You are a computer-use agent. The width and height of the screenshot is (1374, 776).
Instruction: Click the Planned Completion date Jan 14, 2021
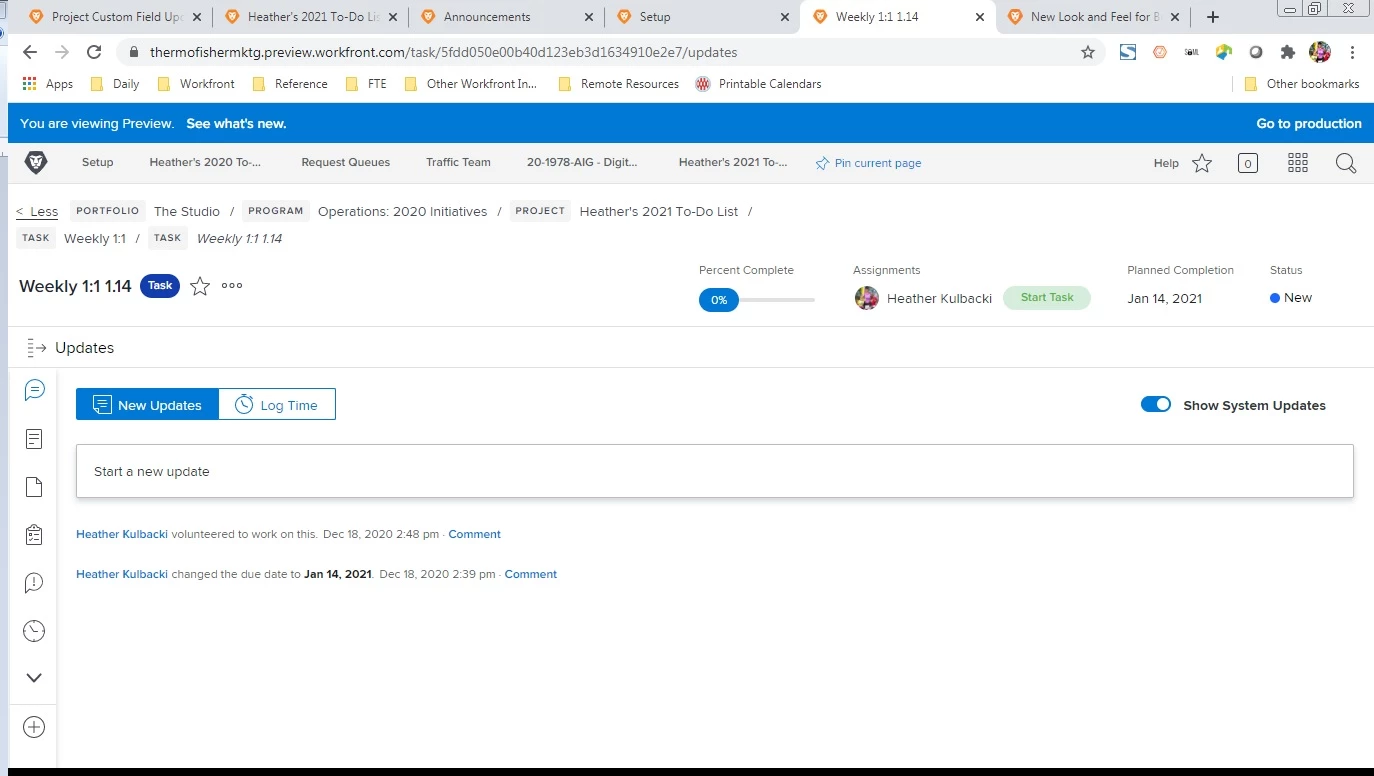pyautogui.click(x=1164, y=298)
